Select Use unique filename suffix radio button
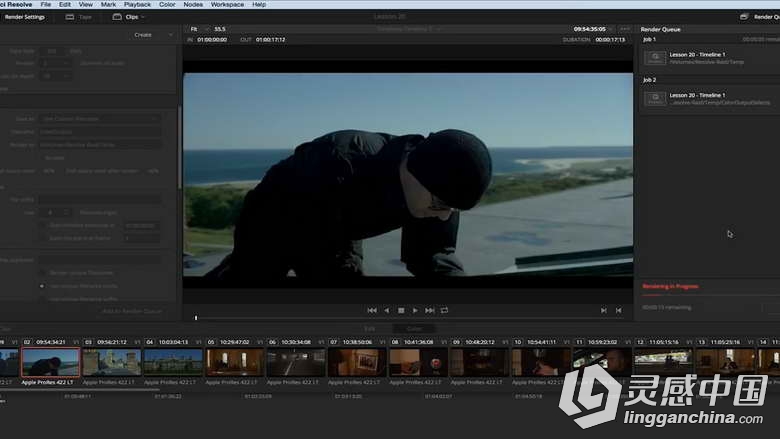 (x=42, y=299)
